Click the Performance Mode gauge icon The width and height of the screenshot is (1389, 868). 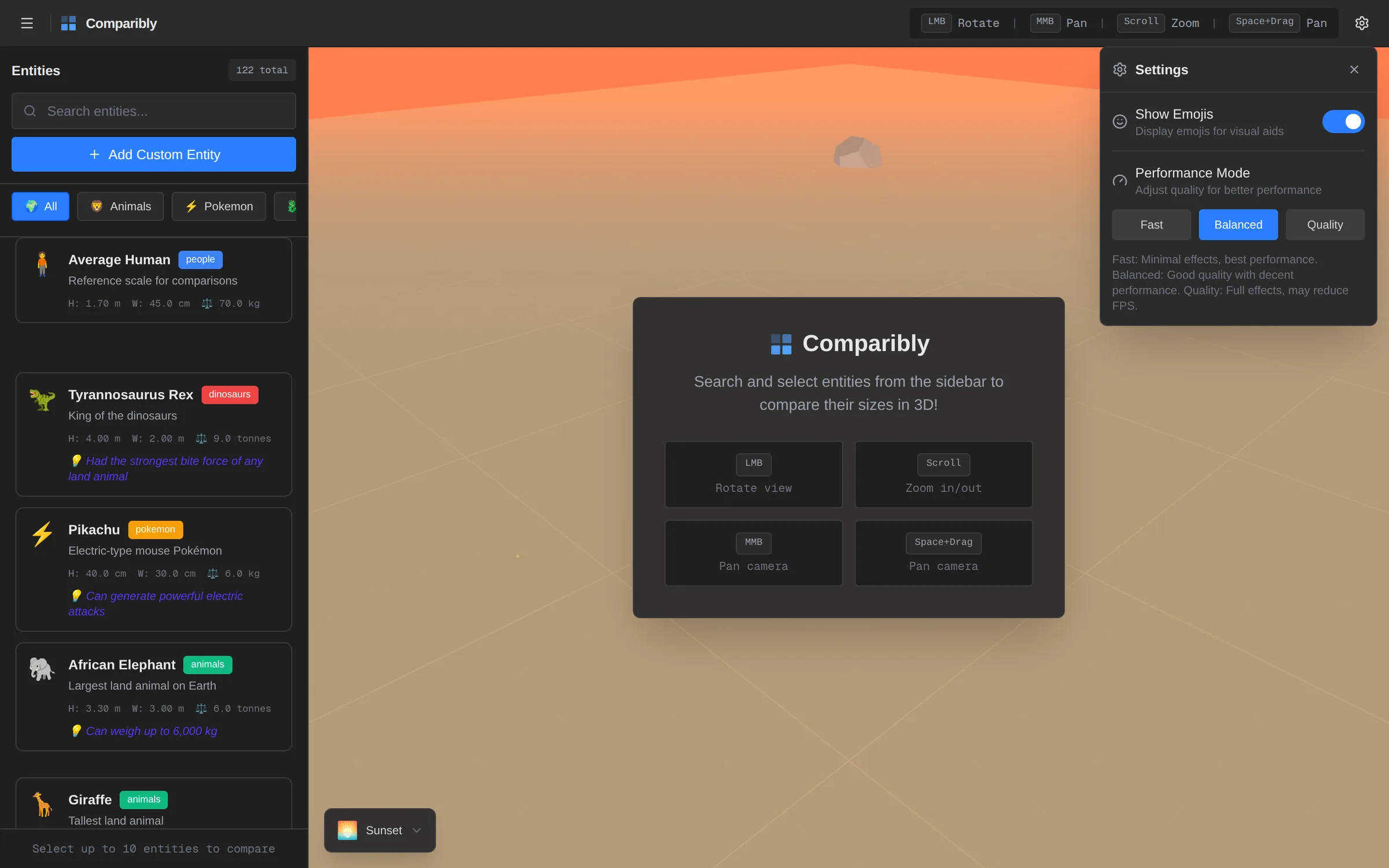1120,181
